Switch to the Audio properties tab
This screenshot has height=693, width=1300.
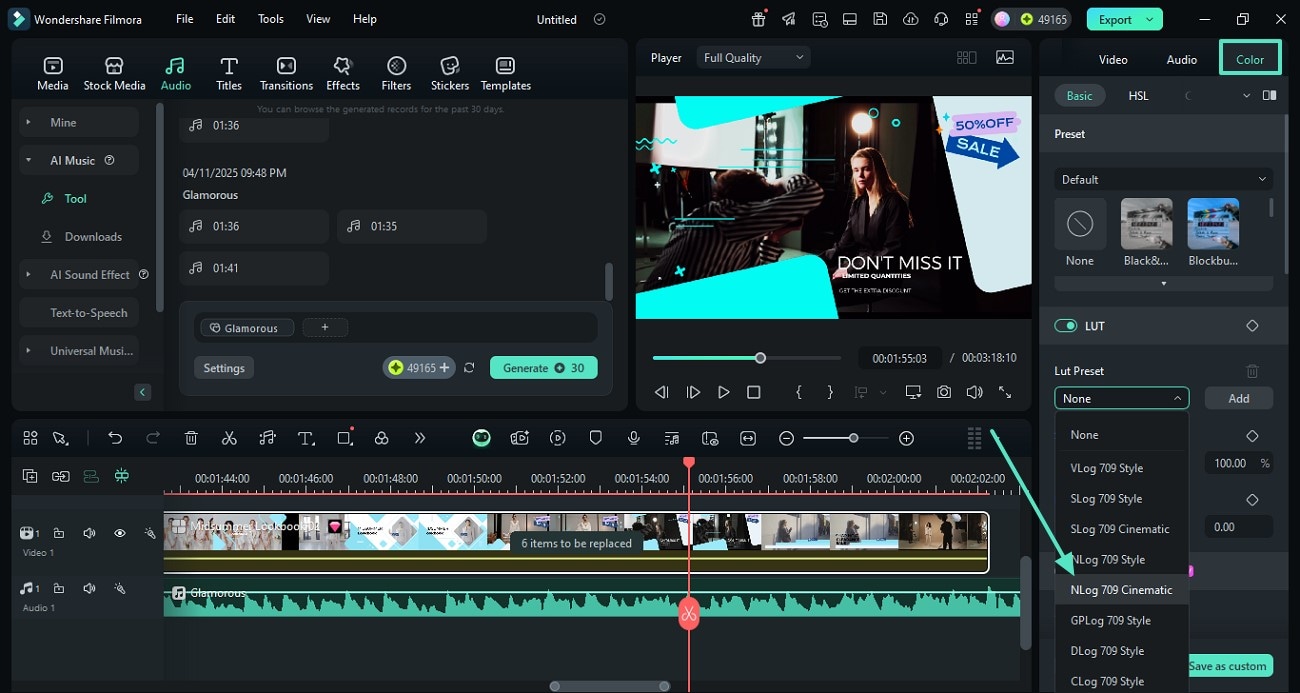(1182, 59)
